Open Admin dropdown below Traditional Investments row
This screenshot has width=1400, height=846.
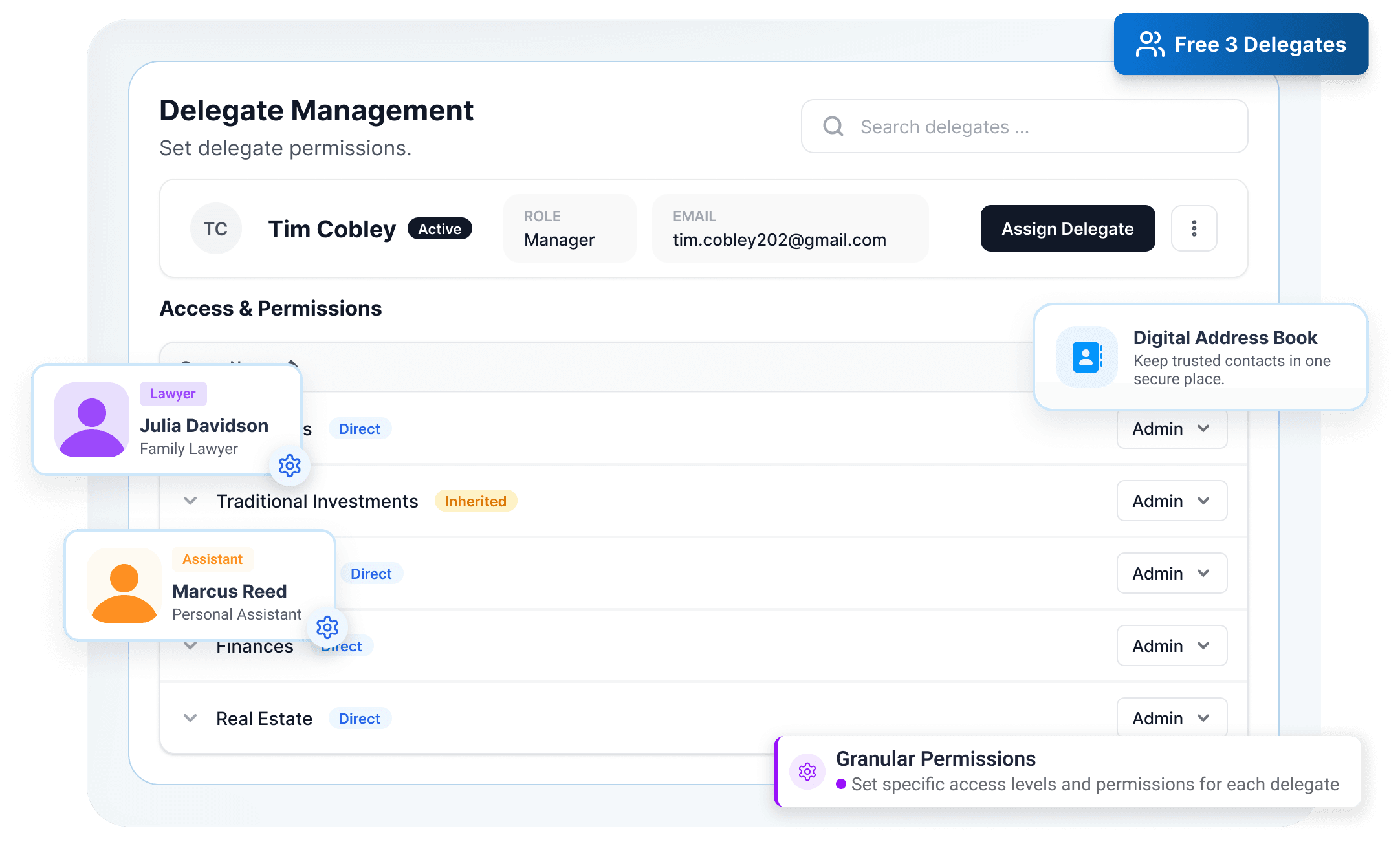(1172, 573)
